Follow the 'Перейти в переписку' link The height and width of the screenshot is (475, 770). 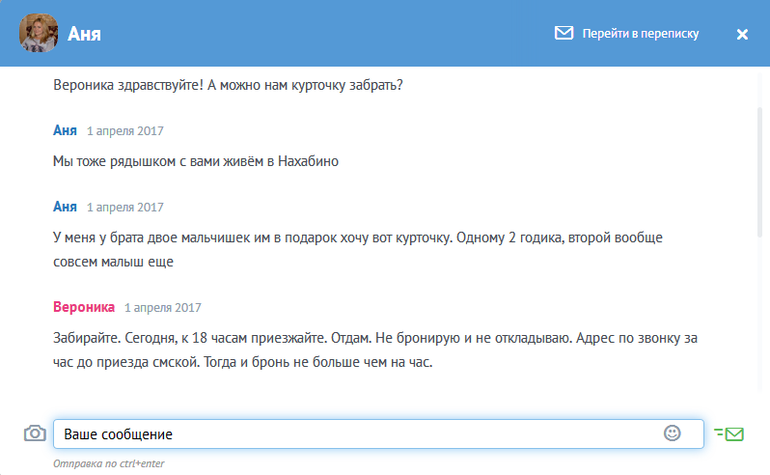pos(640,34)
